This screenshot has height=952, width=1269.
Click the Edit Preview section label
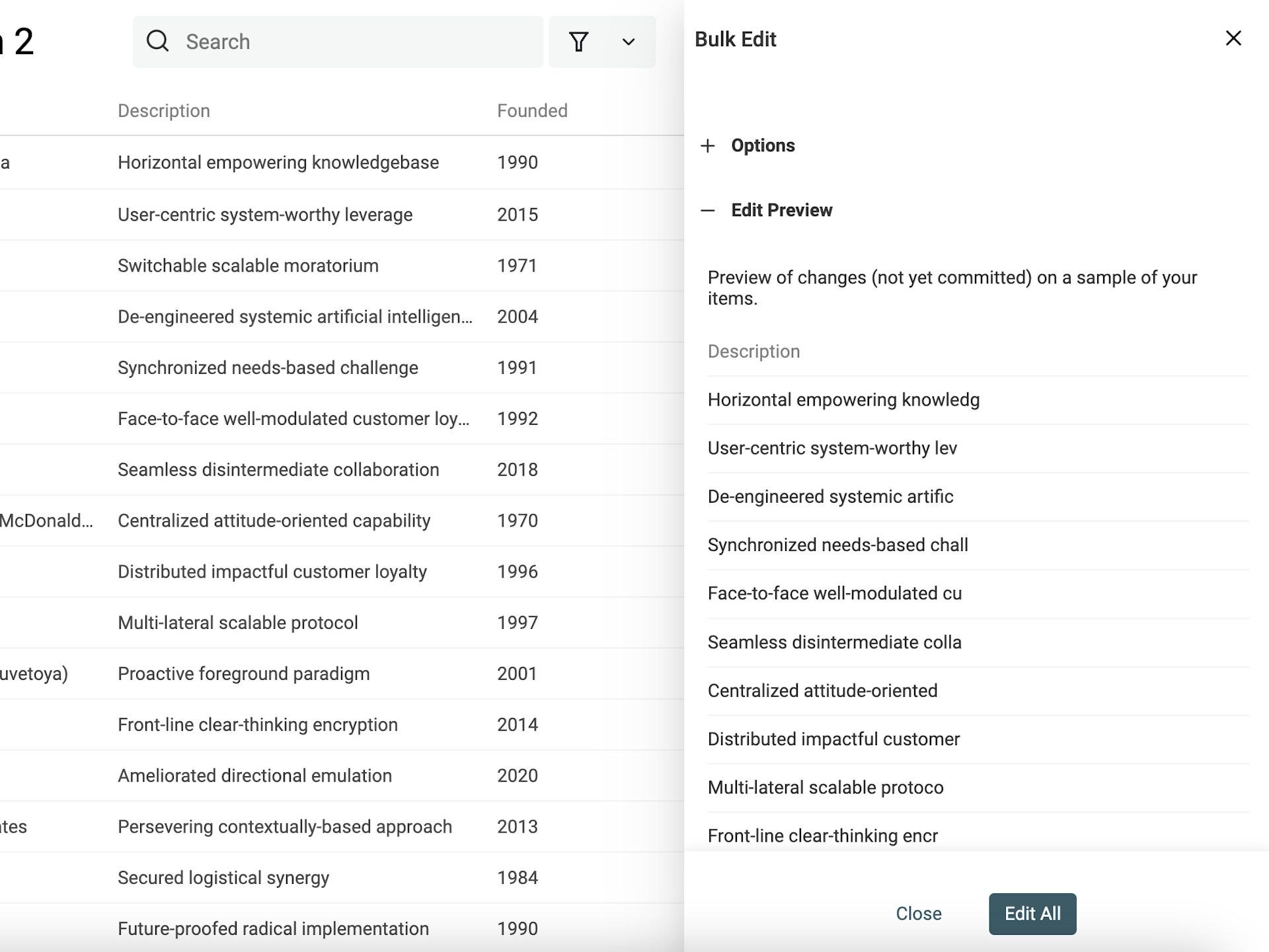pyautogui.click(x=781, y=211)
